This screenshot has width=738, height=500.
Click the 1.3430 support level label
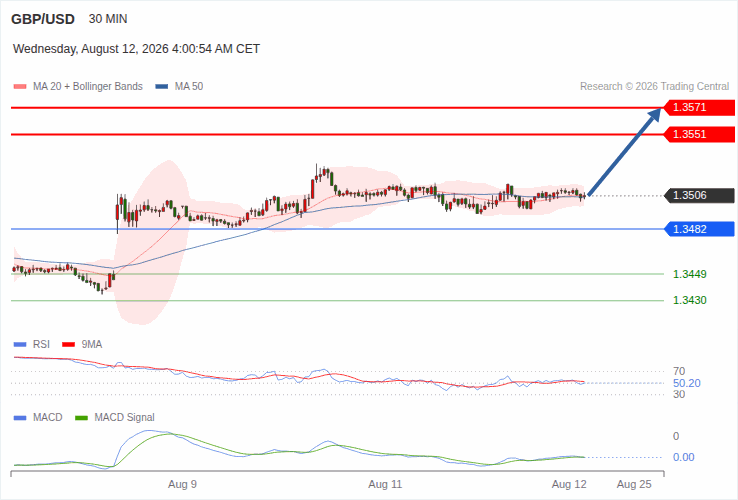(690, 300)
